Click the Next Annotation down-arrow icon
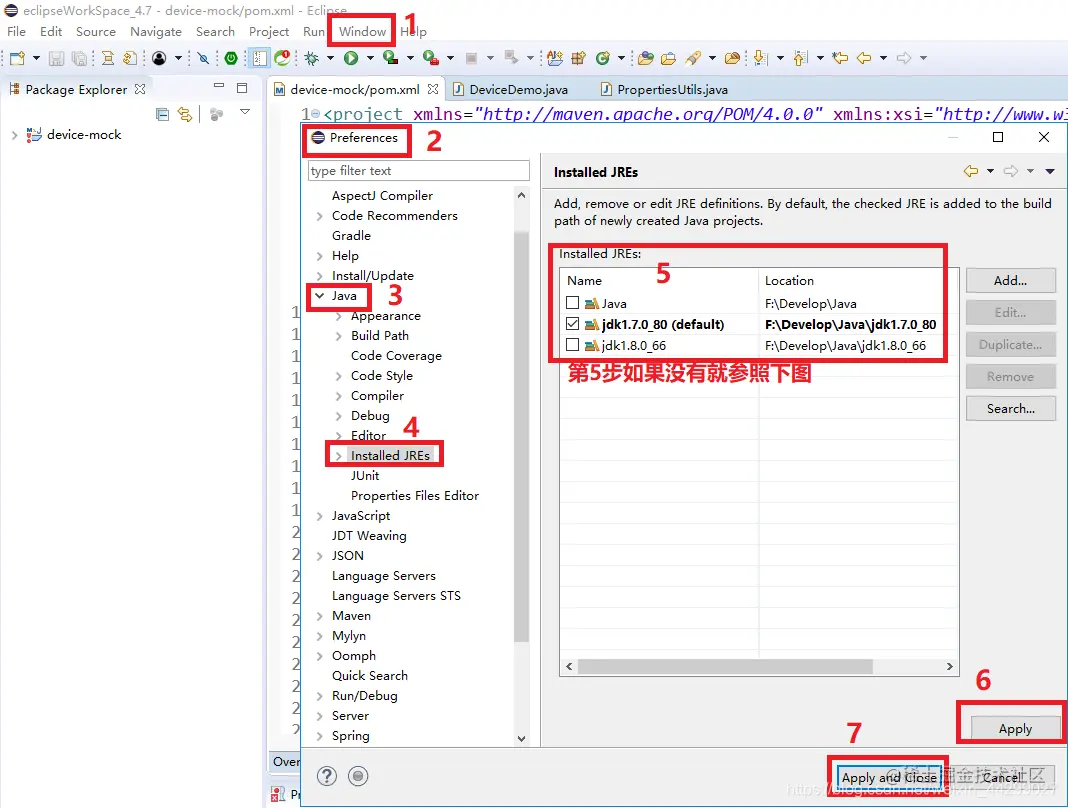The height and width of the screenshot is (808, 1068). [761, 58]
